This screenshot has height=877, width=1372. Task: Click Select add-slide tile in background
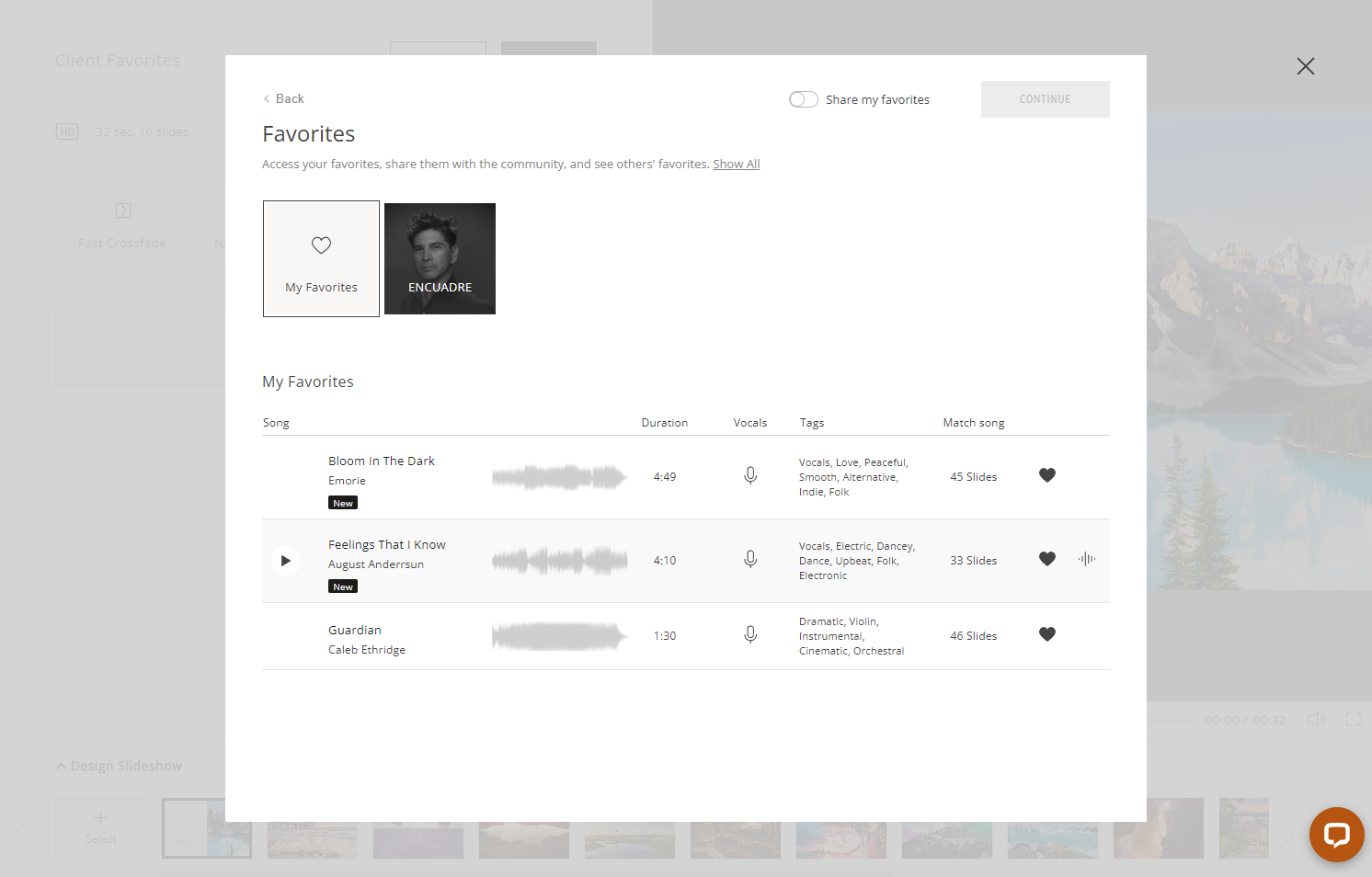click(x=101, y=828)
